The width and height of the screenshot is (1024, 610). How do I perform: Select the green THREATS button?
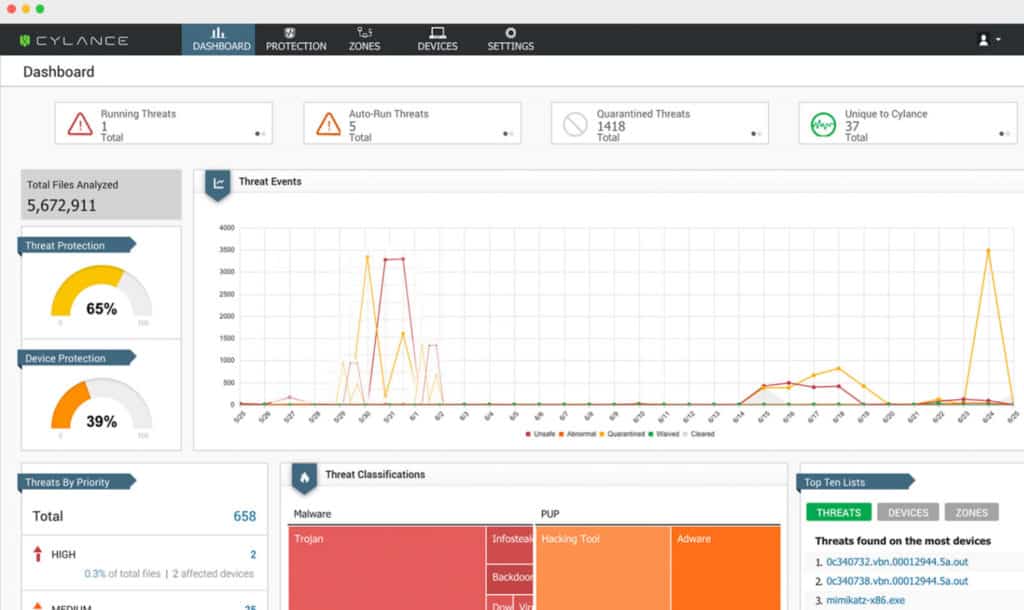tap(838, 512)
